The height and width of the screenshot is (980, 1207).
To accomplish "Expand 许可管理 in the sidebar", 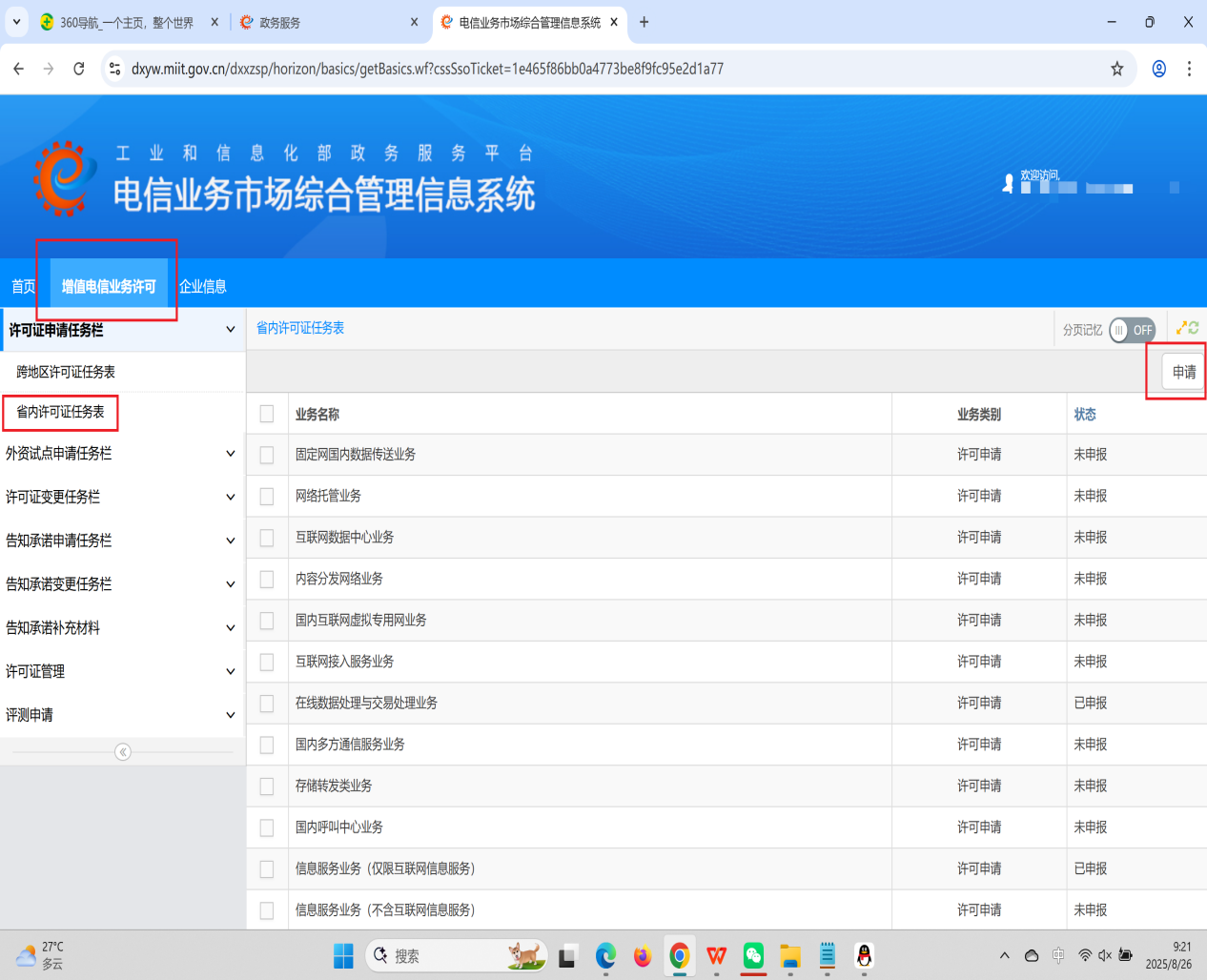I will click(x=120, y=671).
